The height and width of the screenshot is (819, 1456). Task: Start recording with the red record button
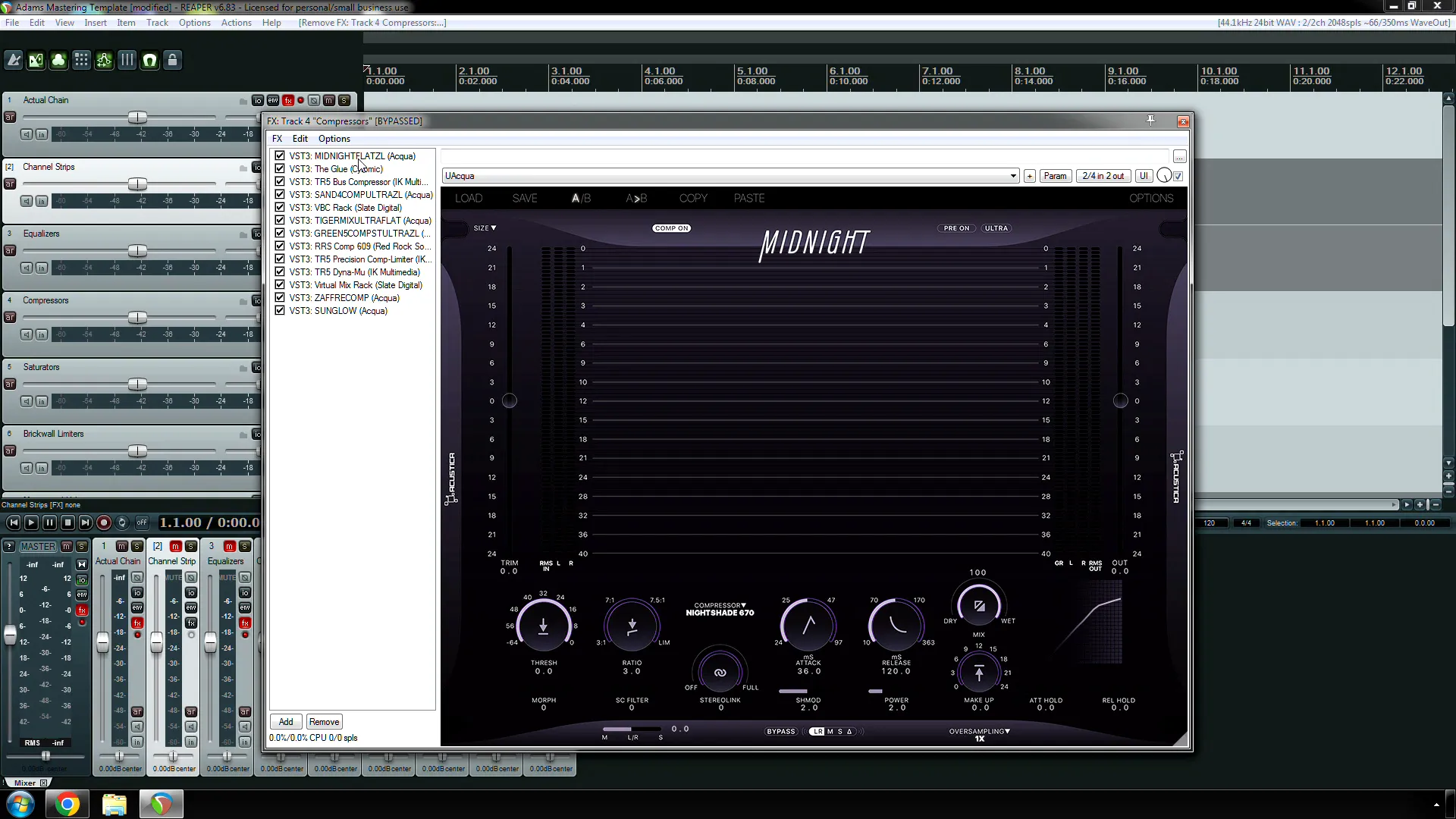tap(104, 522)
